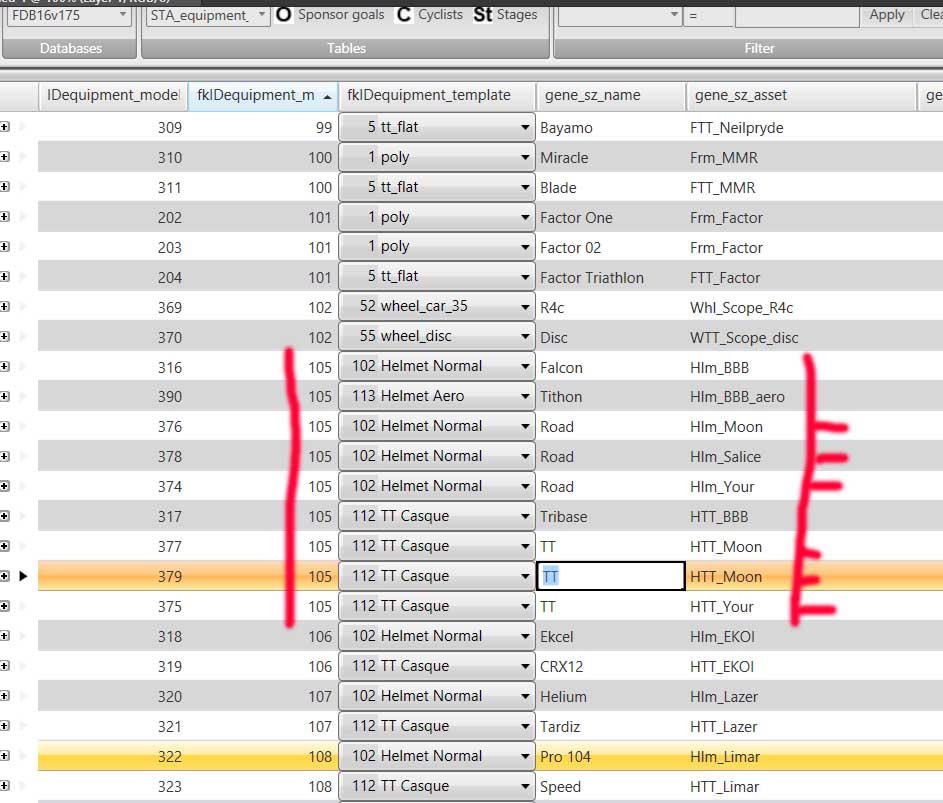
Task: Expand the Falcon row 316 plus icon
Action: (x=6, y=367)
